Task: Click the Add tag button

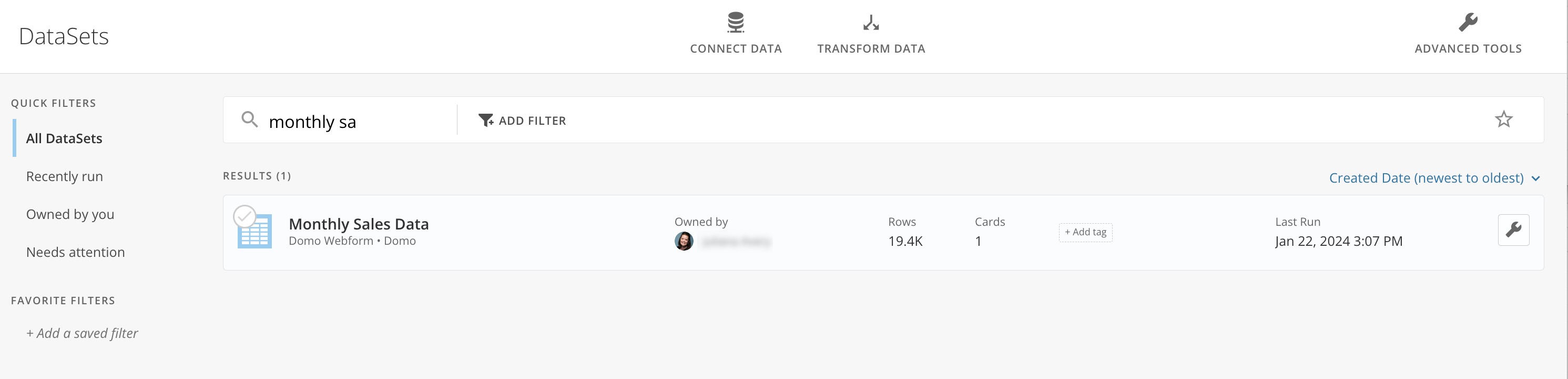Action: click(x=1085, y=232)
